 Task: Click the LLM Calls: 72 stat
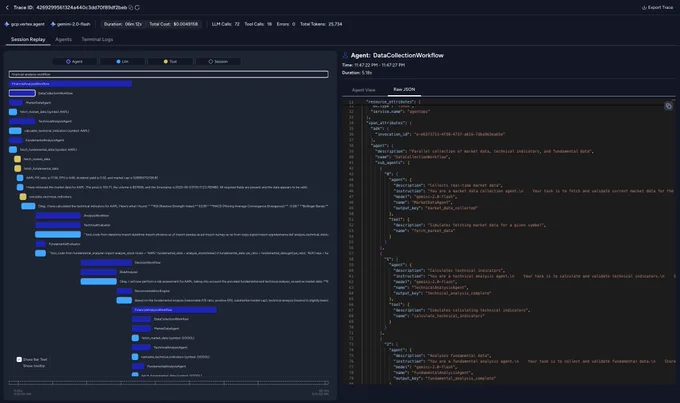226,24
